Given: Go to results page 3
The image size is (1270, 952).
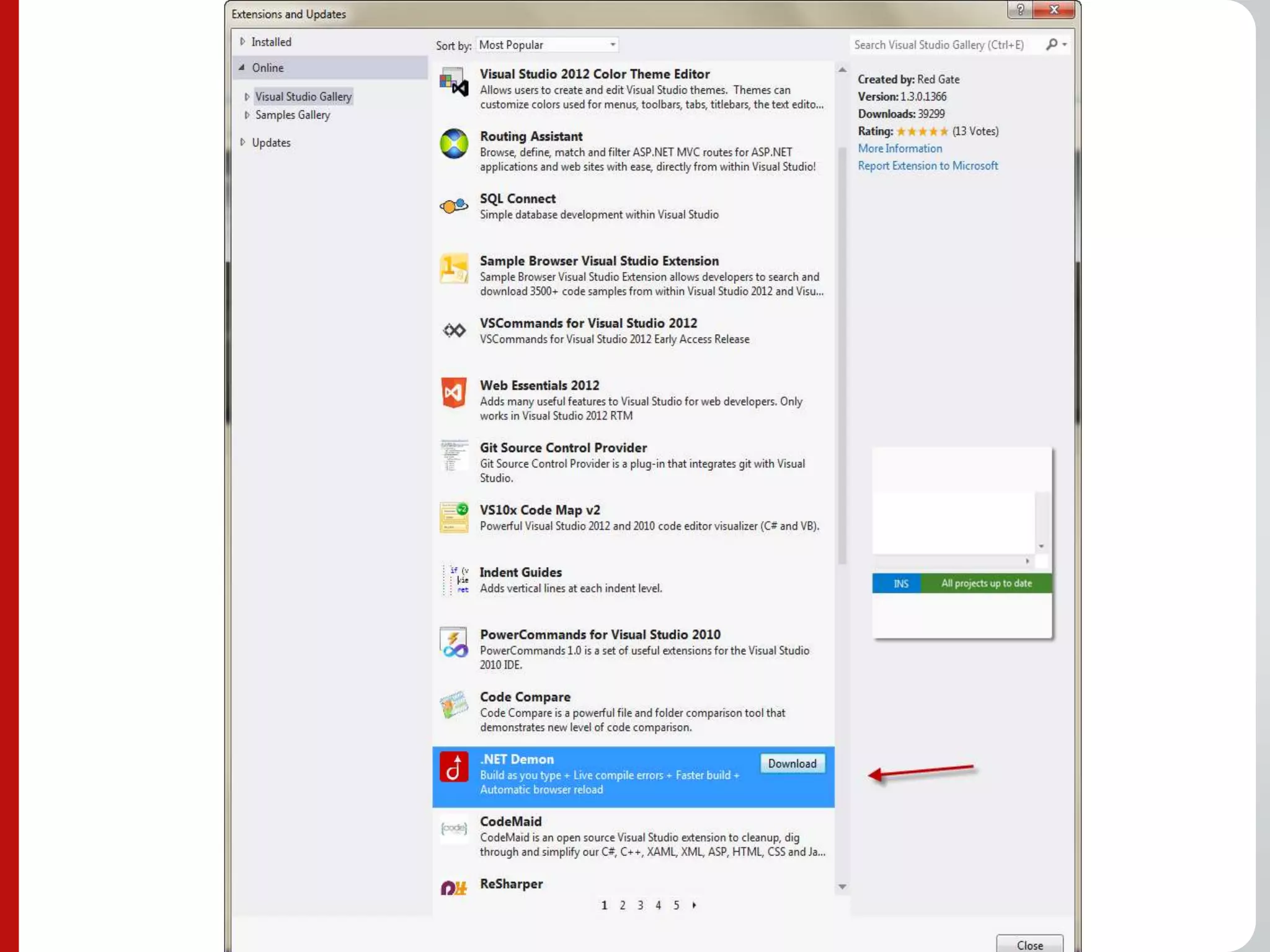Looking at the screenshot, I should coord(640,905).
